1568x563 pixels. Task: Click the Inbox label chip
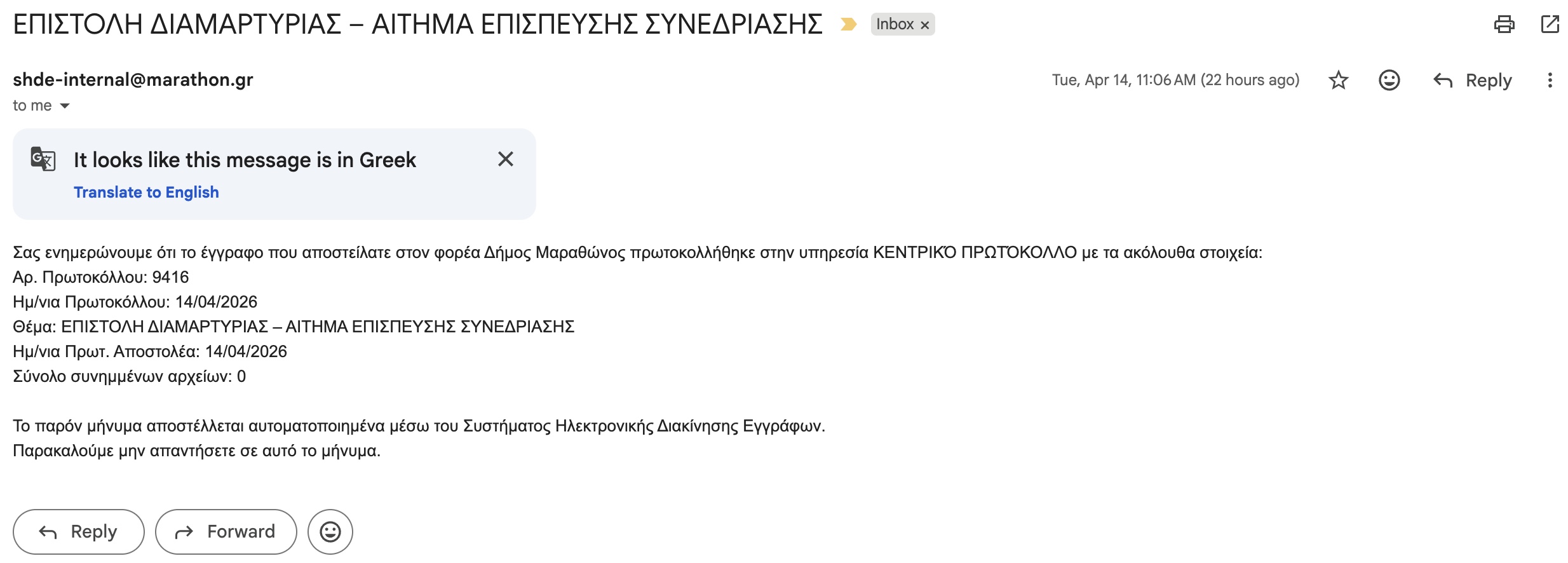[x=895, y=25]
